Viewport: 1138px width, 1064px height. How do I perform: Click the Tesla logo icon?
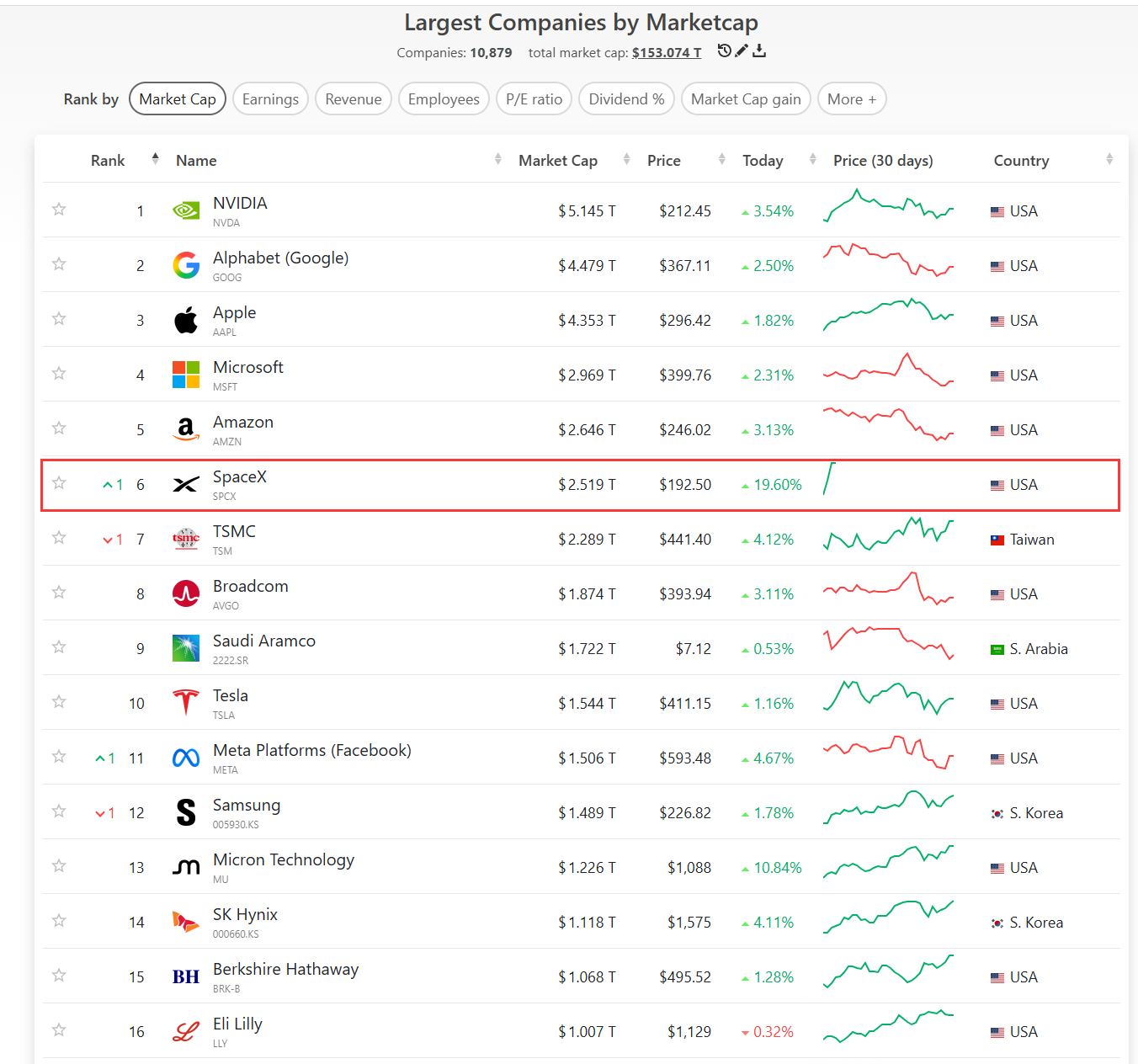[x=186, y=702]
